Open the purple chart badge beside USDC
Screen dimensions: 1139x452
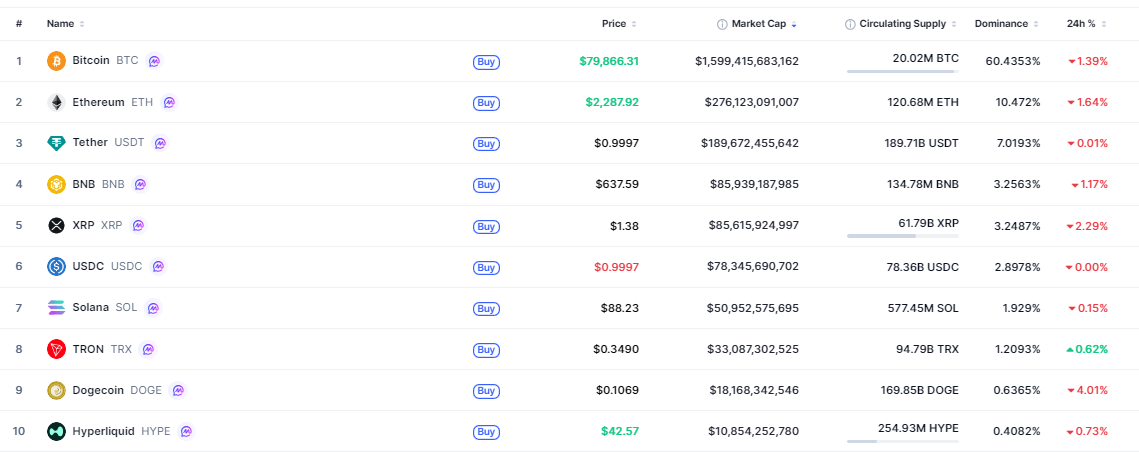(158, 267)
